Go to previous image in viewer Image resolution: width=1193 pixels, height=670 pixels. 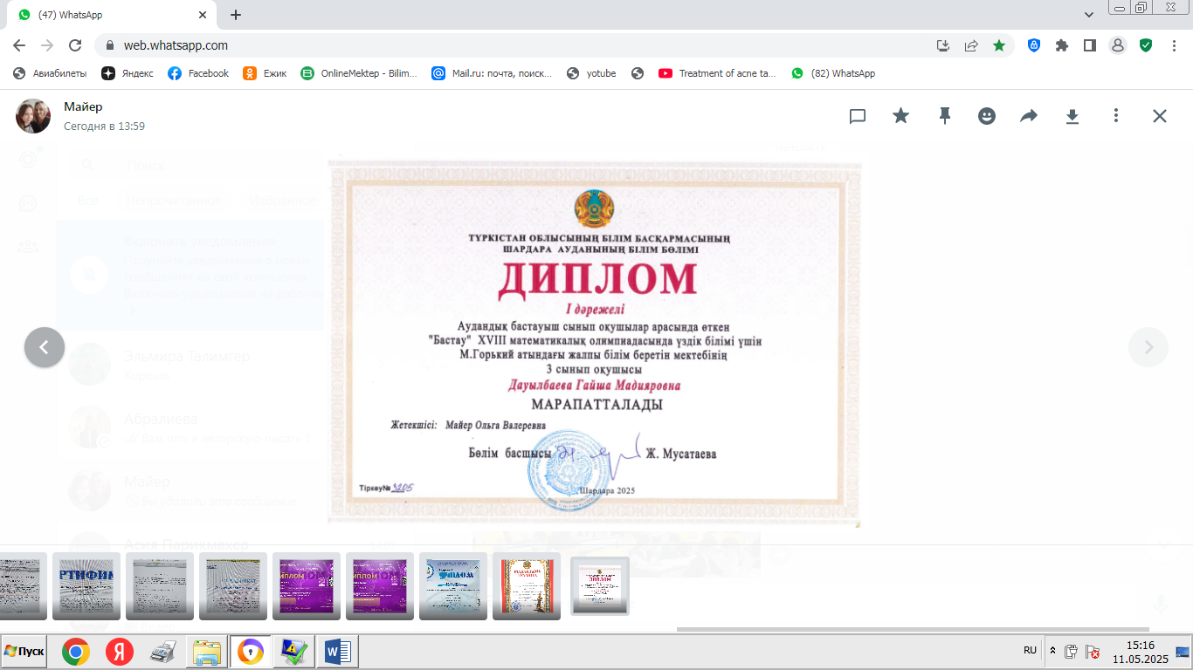click(44, 348)
